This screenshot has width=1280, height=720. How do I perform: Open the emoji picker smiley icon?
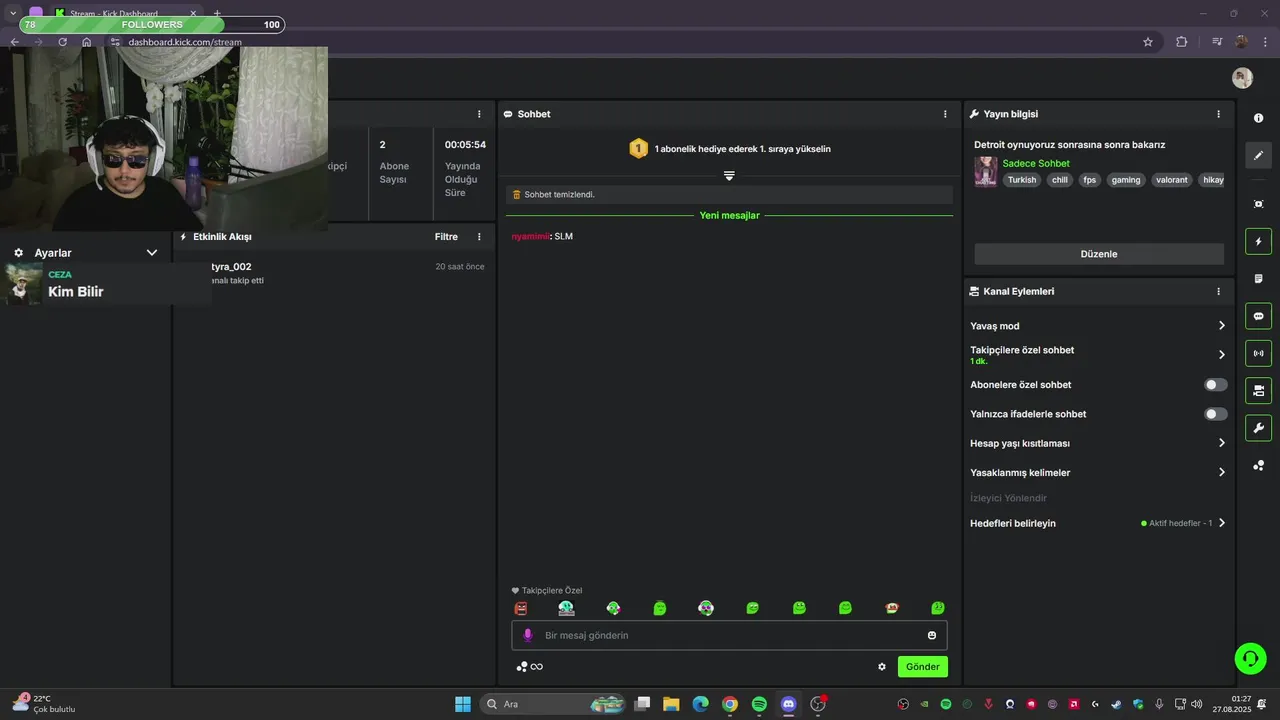click(x=932, y=635)
